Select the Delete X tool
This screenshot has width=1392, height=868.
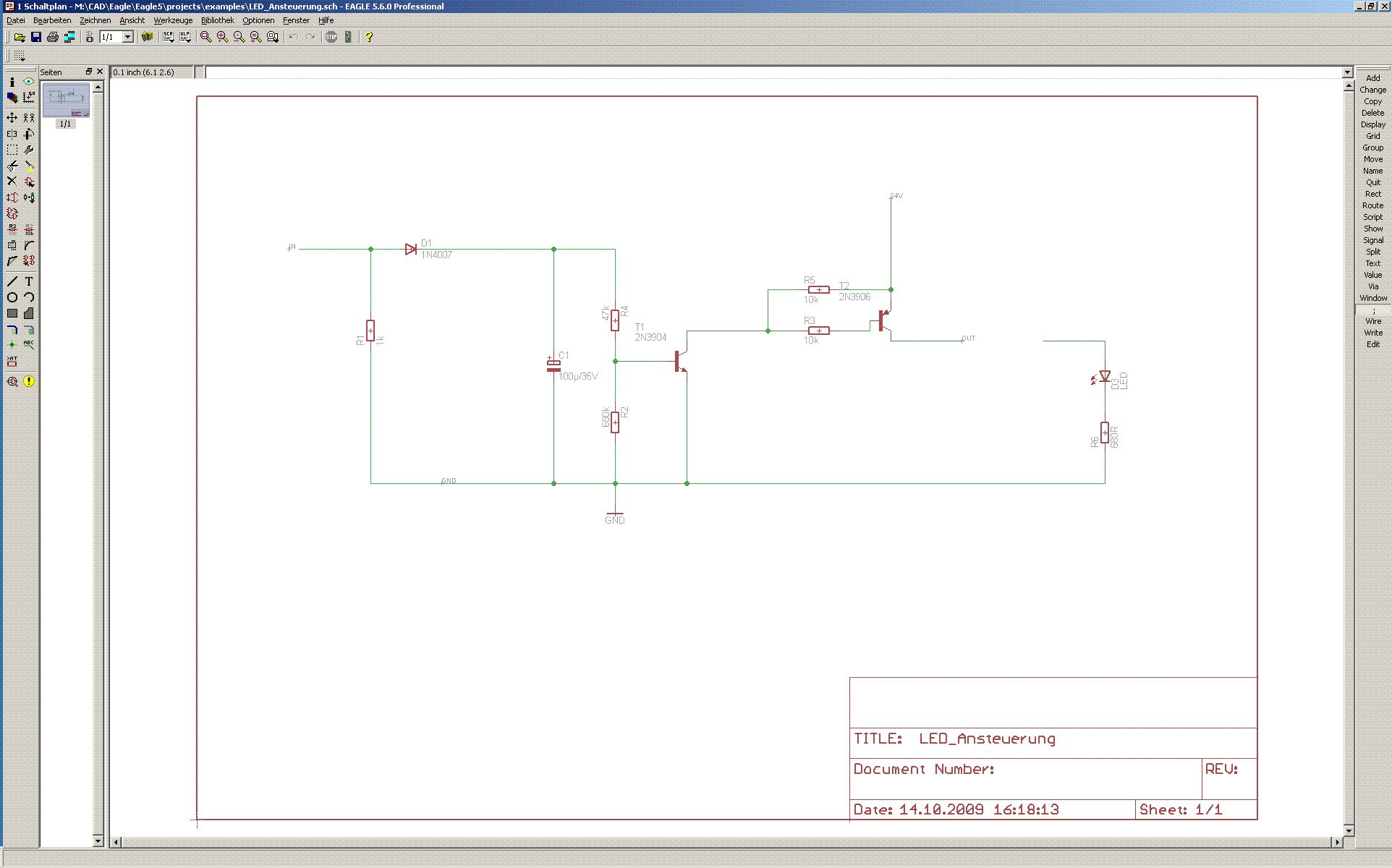[x=12, y=182]
